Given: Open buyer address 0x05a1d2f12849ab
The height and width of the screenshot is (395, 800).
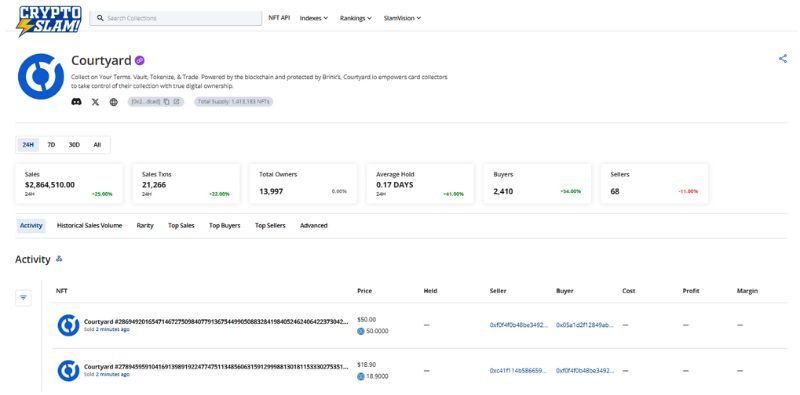Looking at the screenshot, I should [585, 325].
